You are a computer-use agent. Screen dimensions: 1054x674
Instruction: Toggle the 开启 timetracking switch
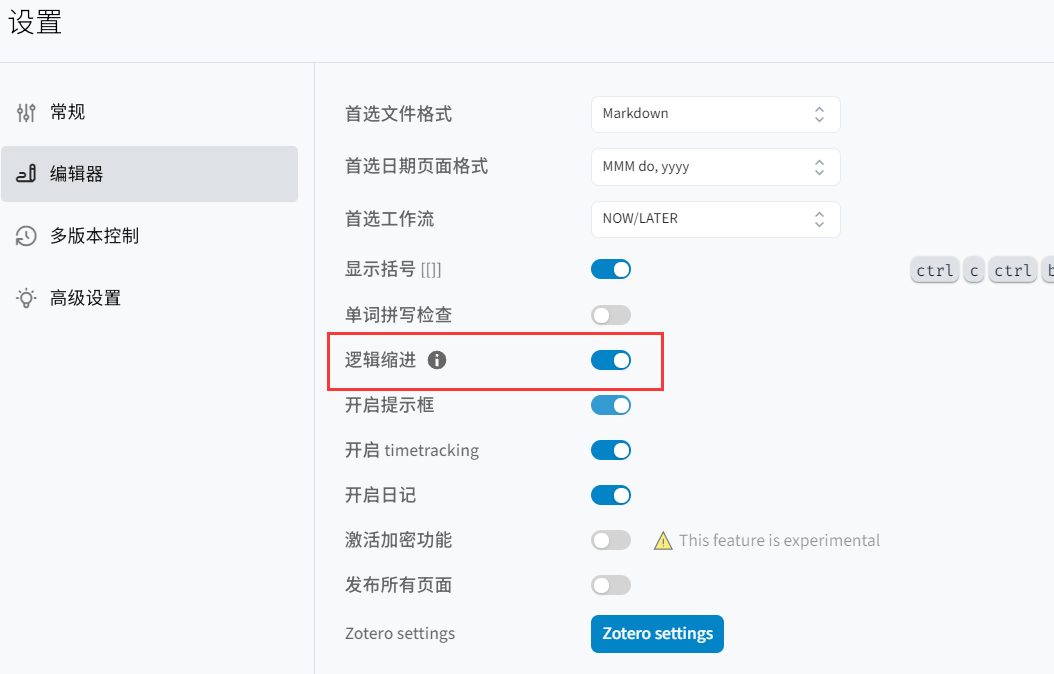click(611, 450)
